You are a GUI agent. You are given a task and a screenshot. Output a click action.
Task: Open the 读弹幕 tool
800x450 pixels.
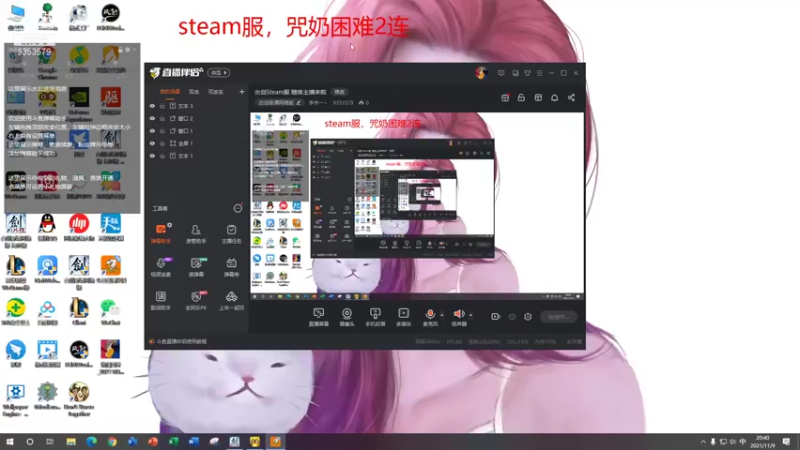click(x=196, y=267)
